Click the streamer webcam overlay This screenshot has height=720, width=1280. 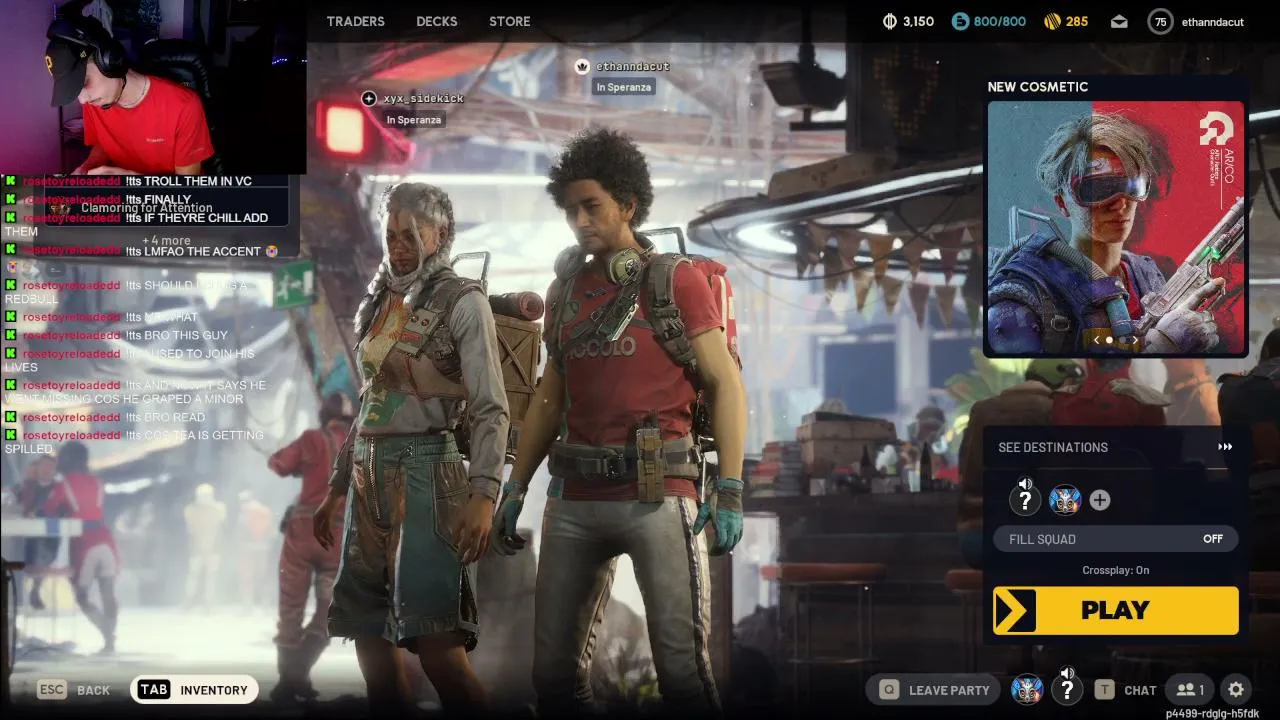153,87
